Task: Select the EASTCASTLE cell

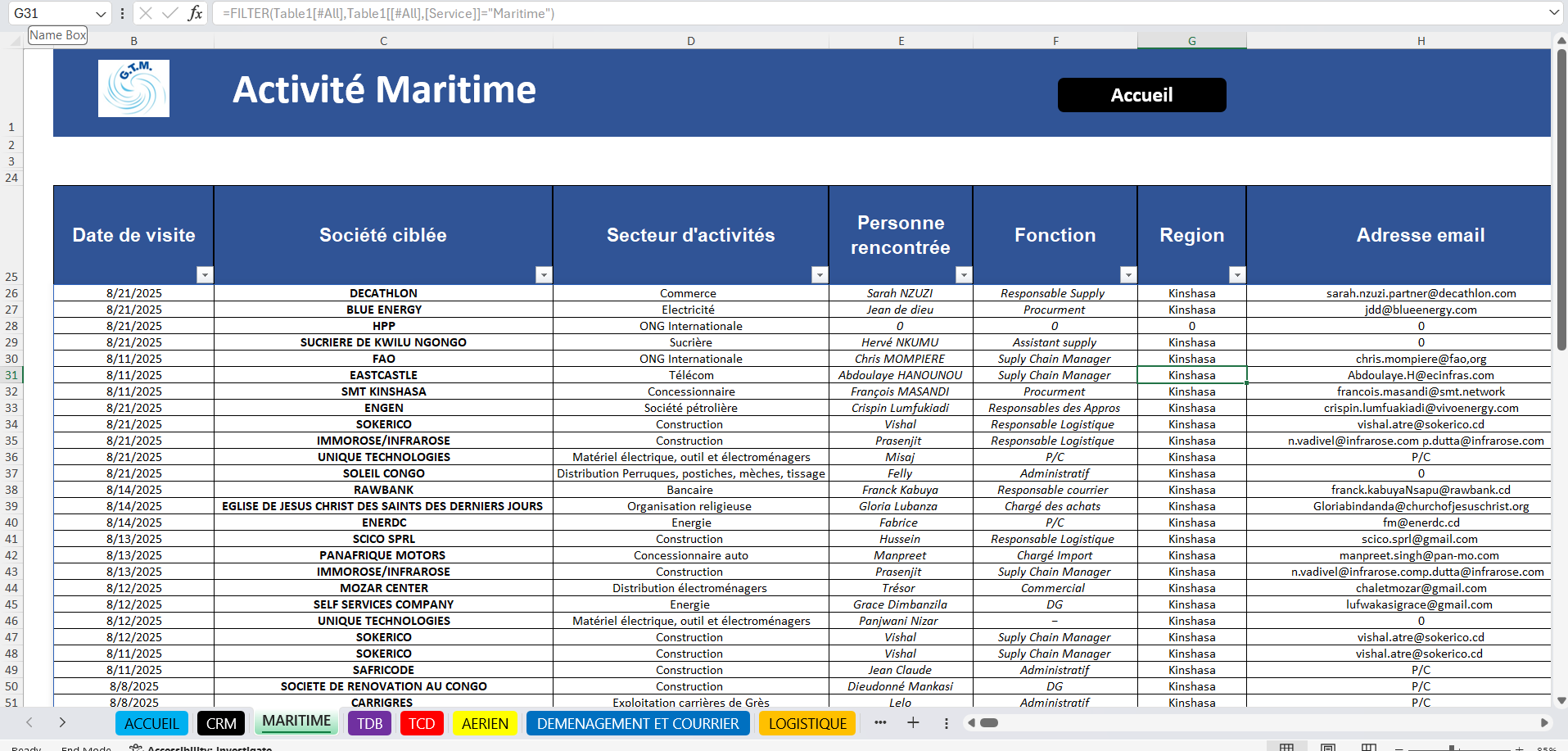Action: (x=383, y=375)
